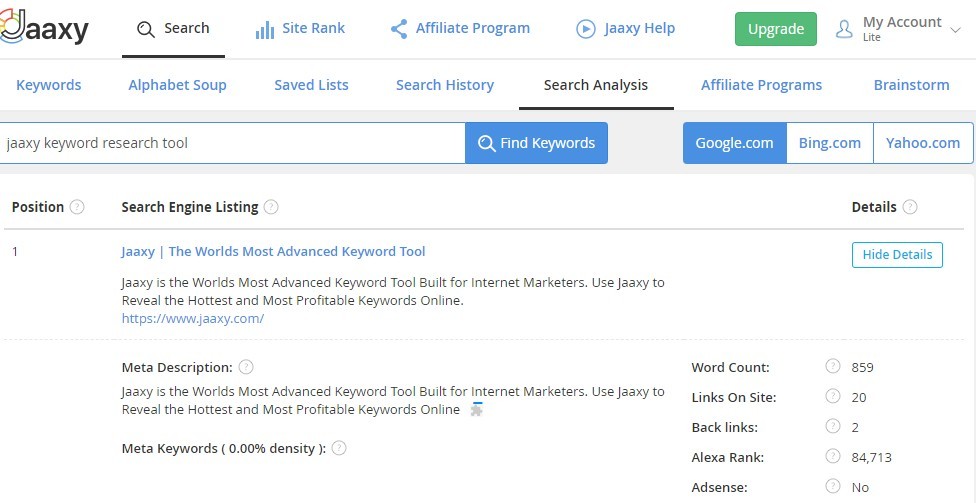Click the magnifier icon in Find Keywords
Image resolution: width=976 pixels, height=503 pixels.
pyautogui.click(x=486, y=143)
